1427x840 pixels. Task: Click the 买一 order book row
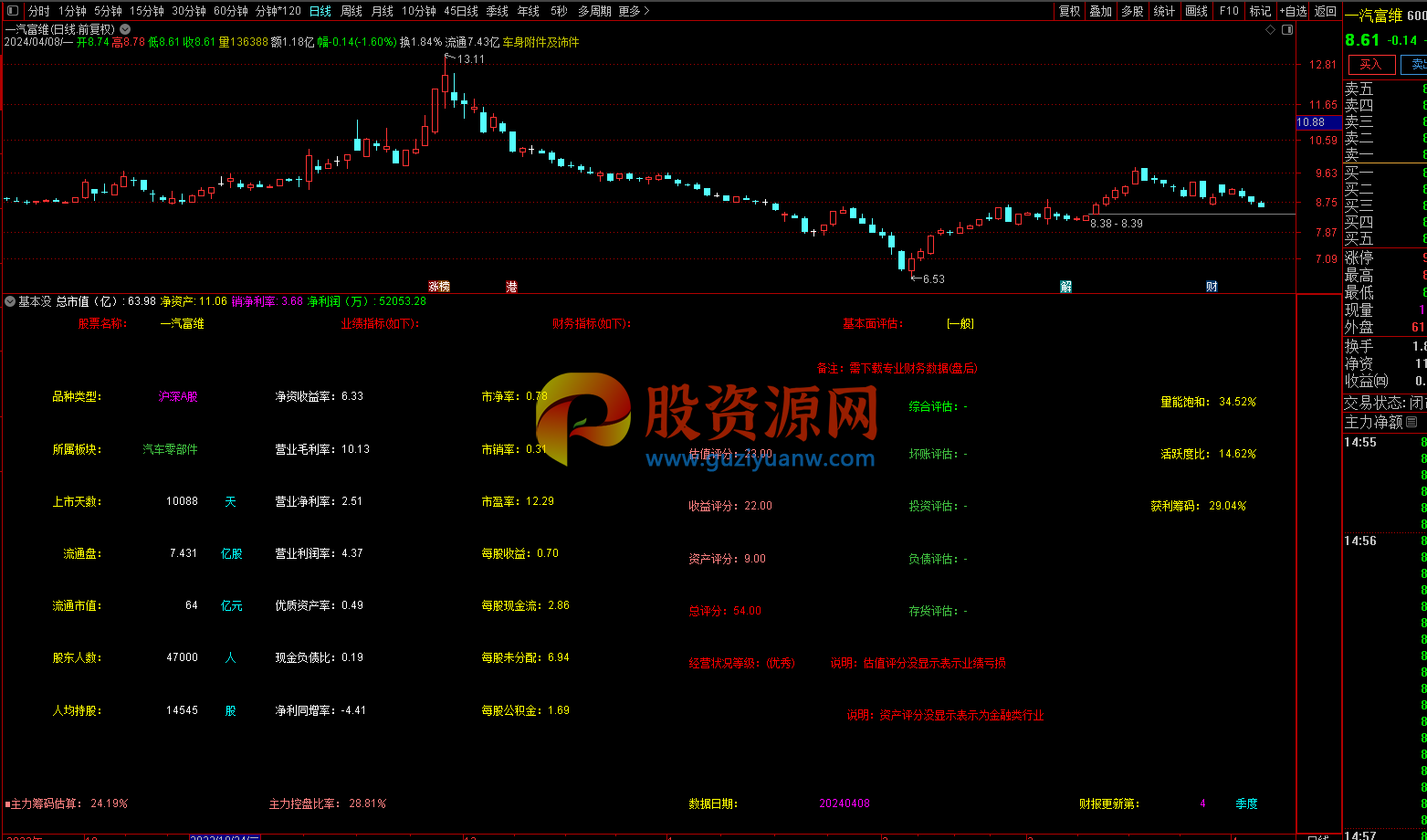click(1385, 173)
